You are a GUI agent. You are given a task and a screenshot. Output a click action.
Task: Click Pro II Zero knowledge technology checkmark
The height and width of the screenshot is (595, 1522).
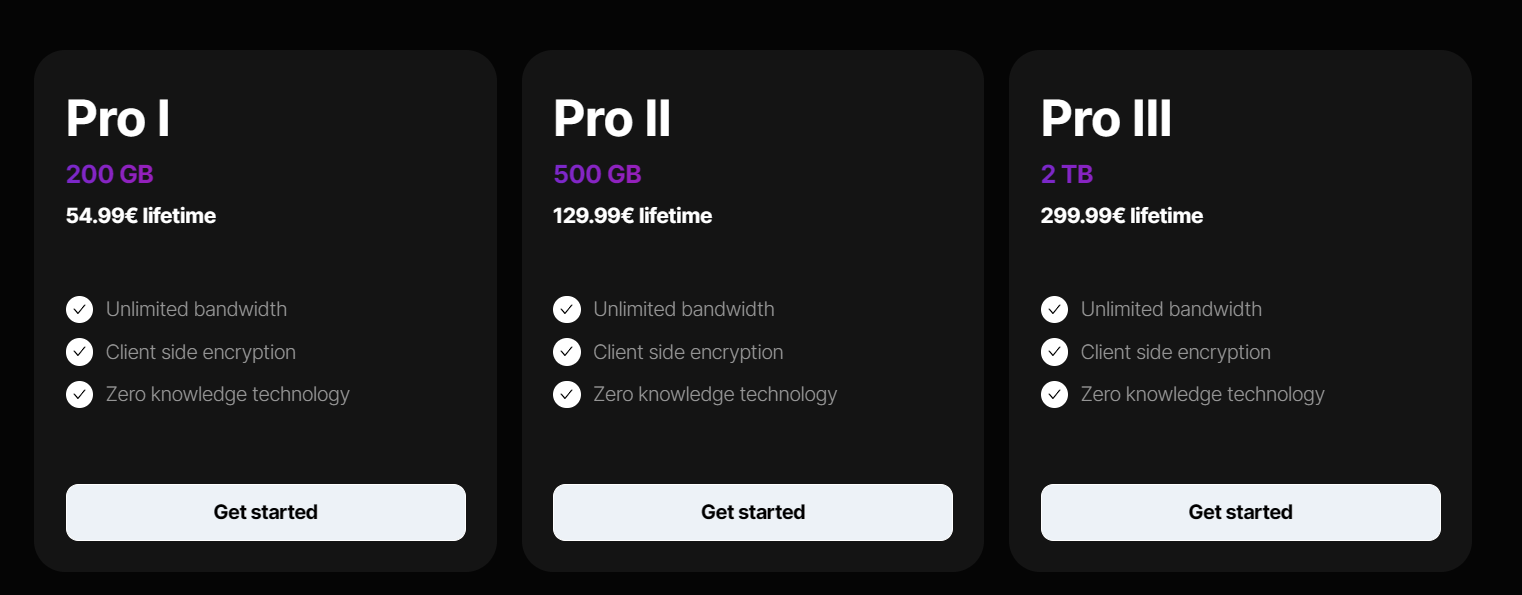pyautogui.click(x=567, y=394)
